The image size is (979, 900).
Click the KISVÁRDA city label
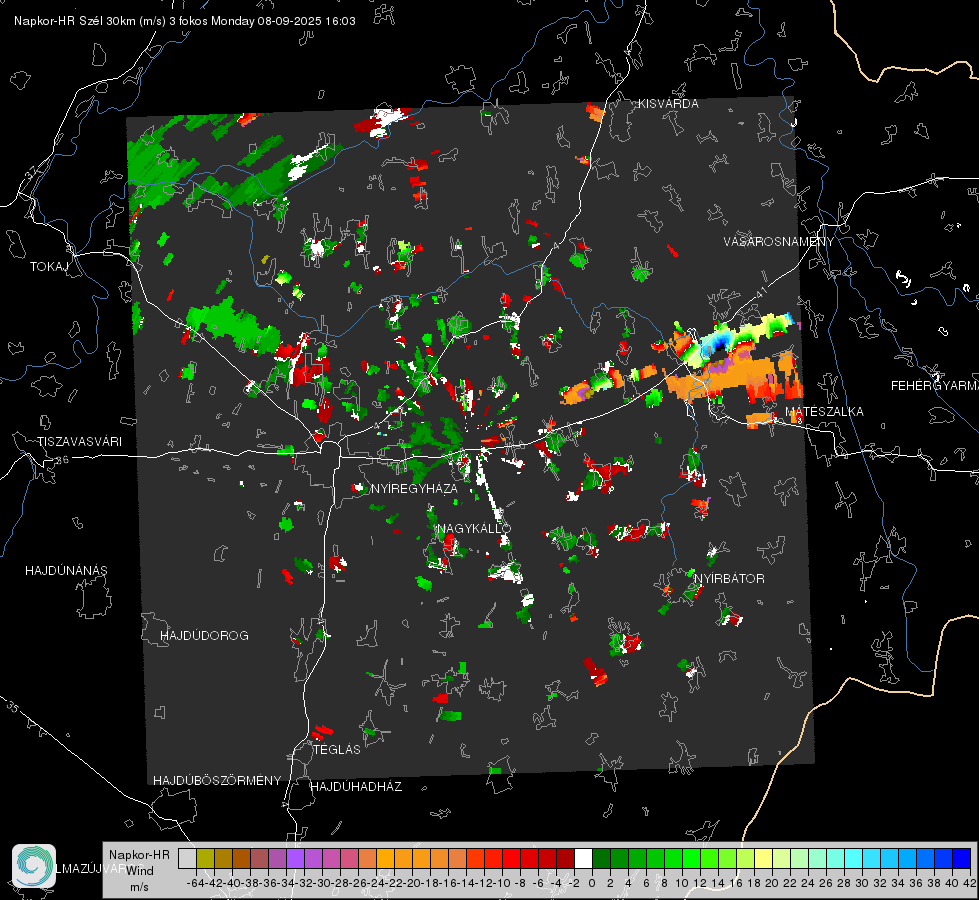[668, 104]
